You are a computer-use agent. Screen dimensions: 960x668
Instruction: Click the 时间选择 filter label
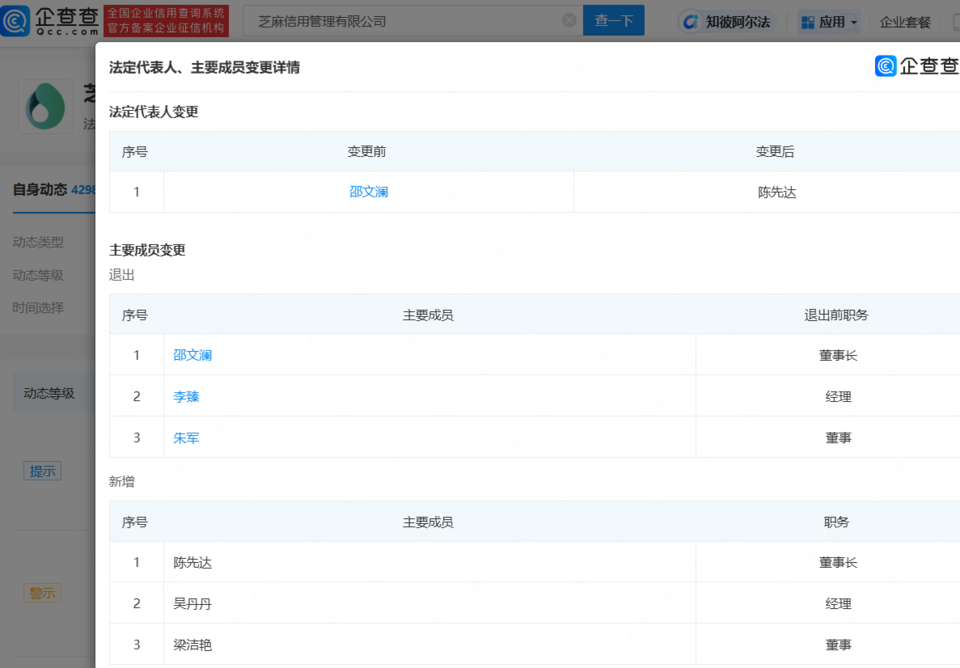(x=38, y=308)
